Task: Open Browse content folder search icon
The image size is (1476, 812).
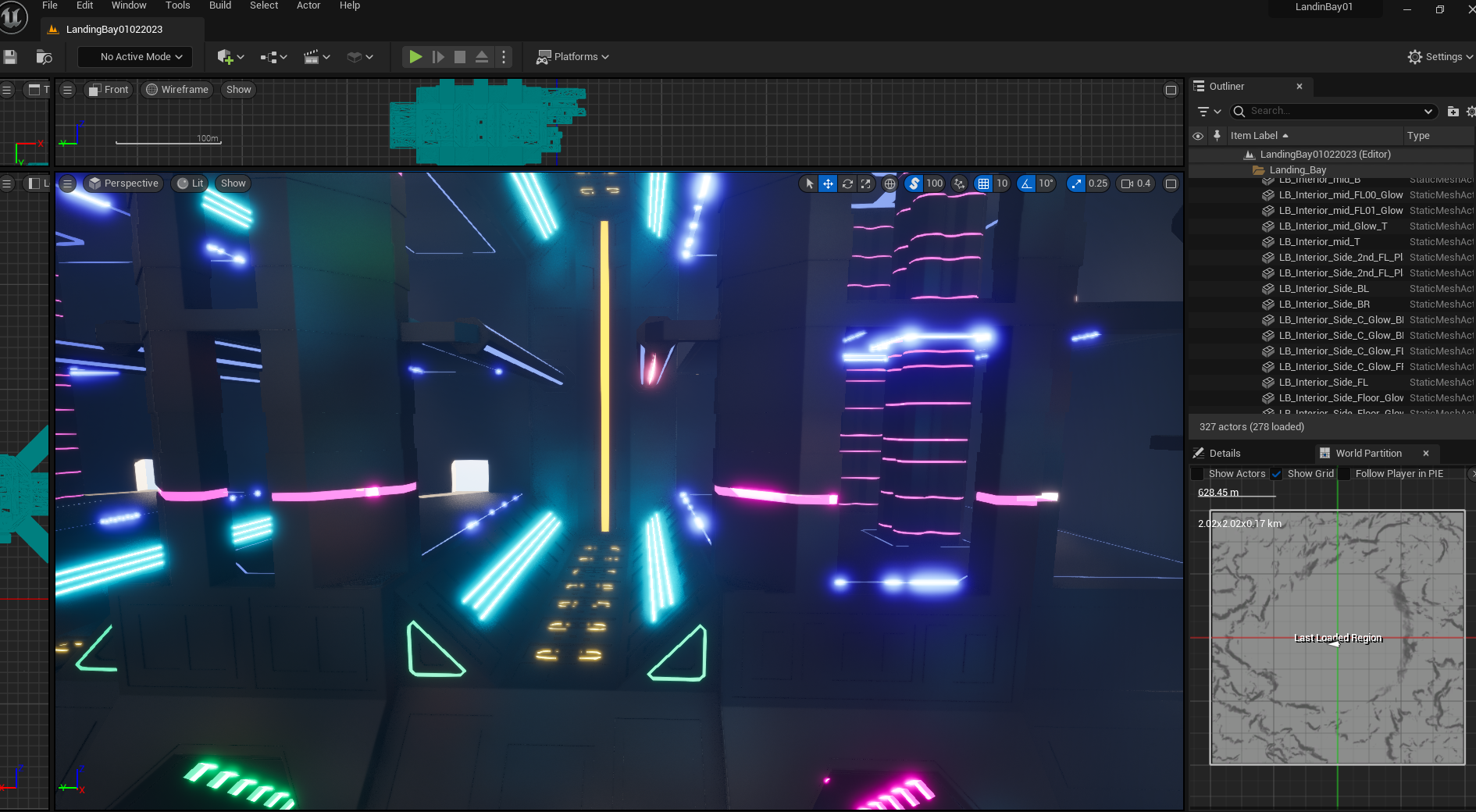Action: tap(44, 57)
